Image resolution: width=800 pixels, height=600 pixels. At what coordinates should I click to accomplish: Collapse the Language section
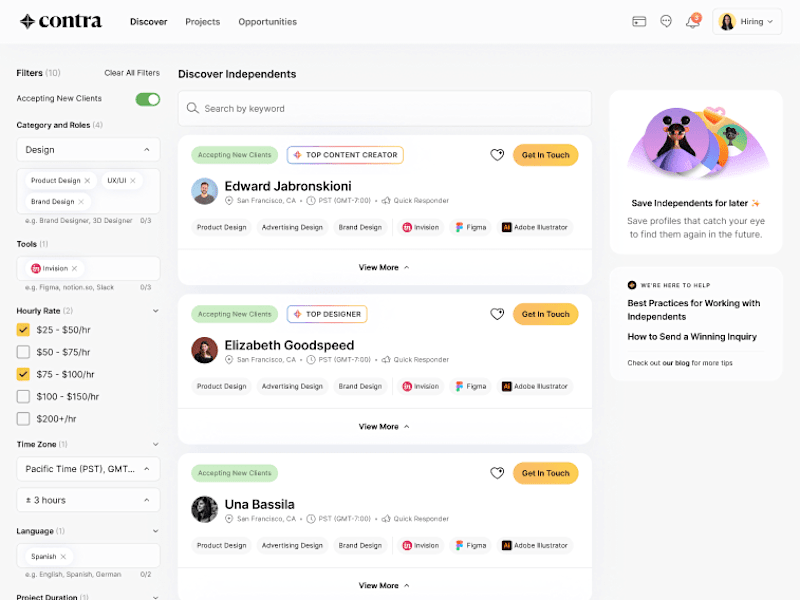coord(156,531)
